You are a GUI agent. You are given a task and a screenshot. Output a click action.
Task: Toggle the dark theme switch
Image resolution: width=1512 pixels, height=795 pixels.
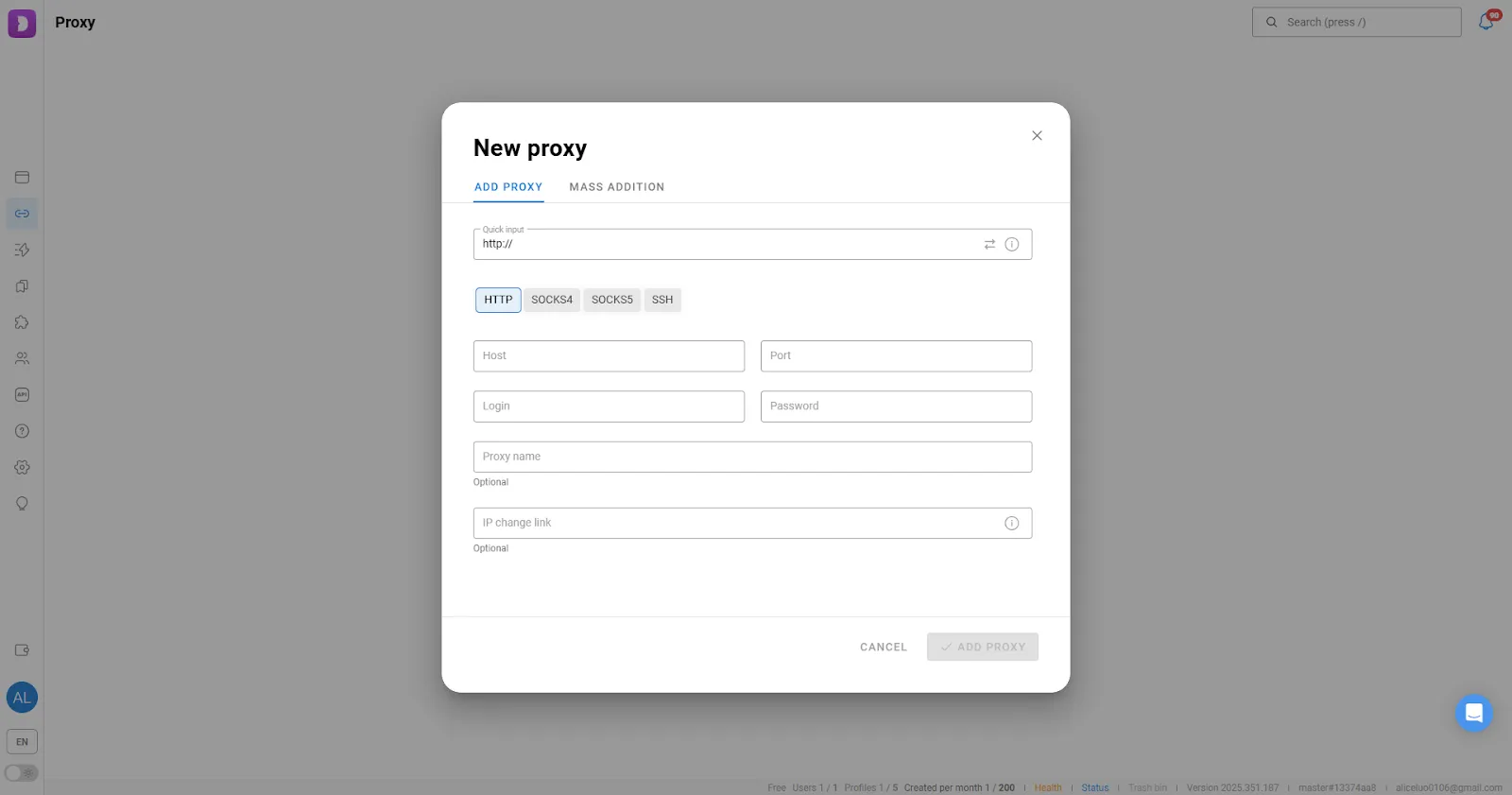(22, 772)
